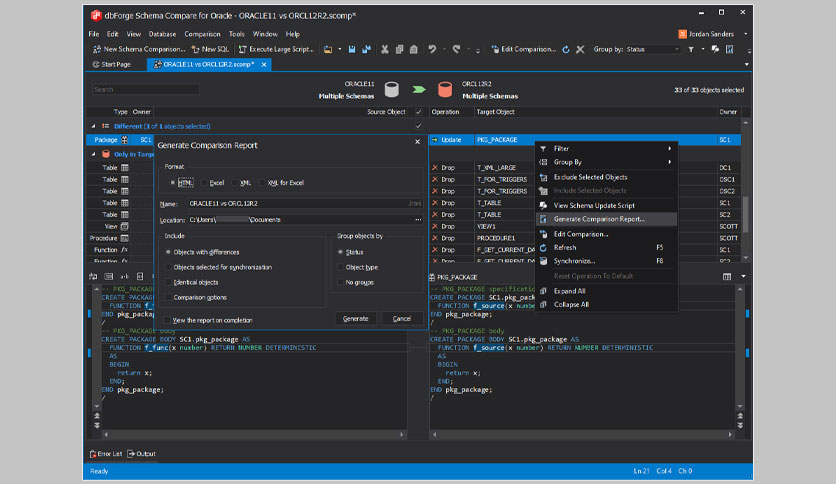Select the XML for Excel format option
The image size is (836, 484).
(262, 182)
